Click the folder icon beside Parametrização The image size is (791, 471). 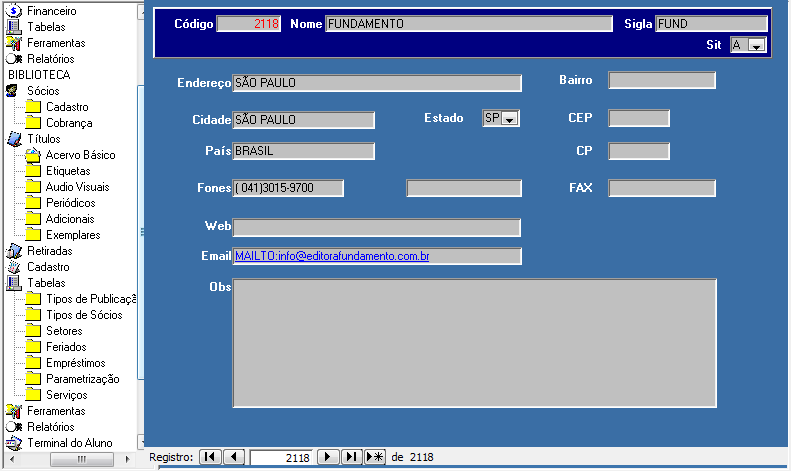click(33, 379)
